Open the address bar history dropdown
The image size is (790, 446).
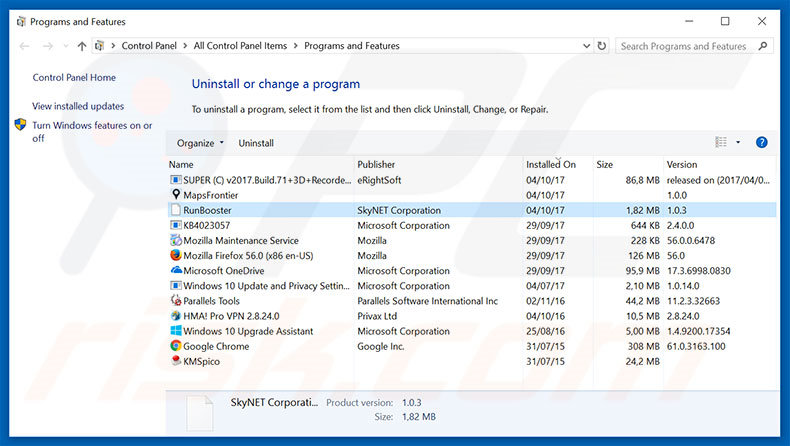tap(586, 46)
